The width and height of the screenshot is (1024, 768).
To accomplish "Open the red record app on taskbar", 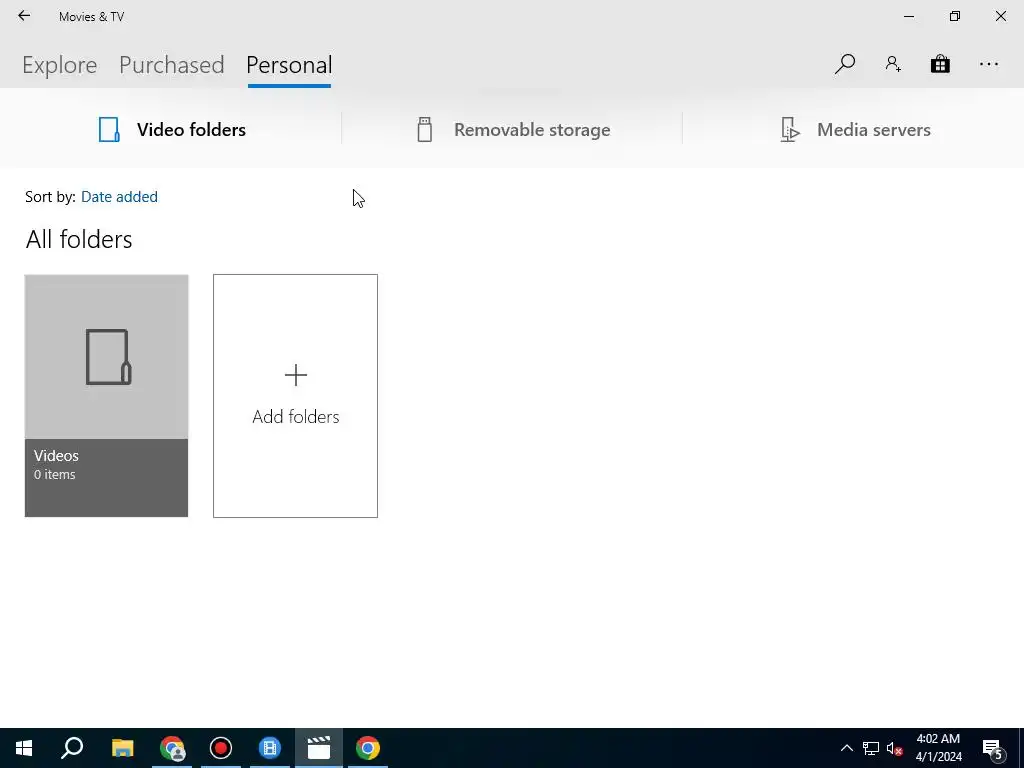I will 221,748.
